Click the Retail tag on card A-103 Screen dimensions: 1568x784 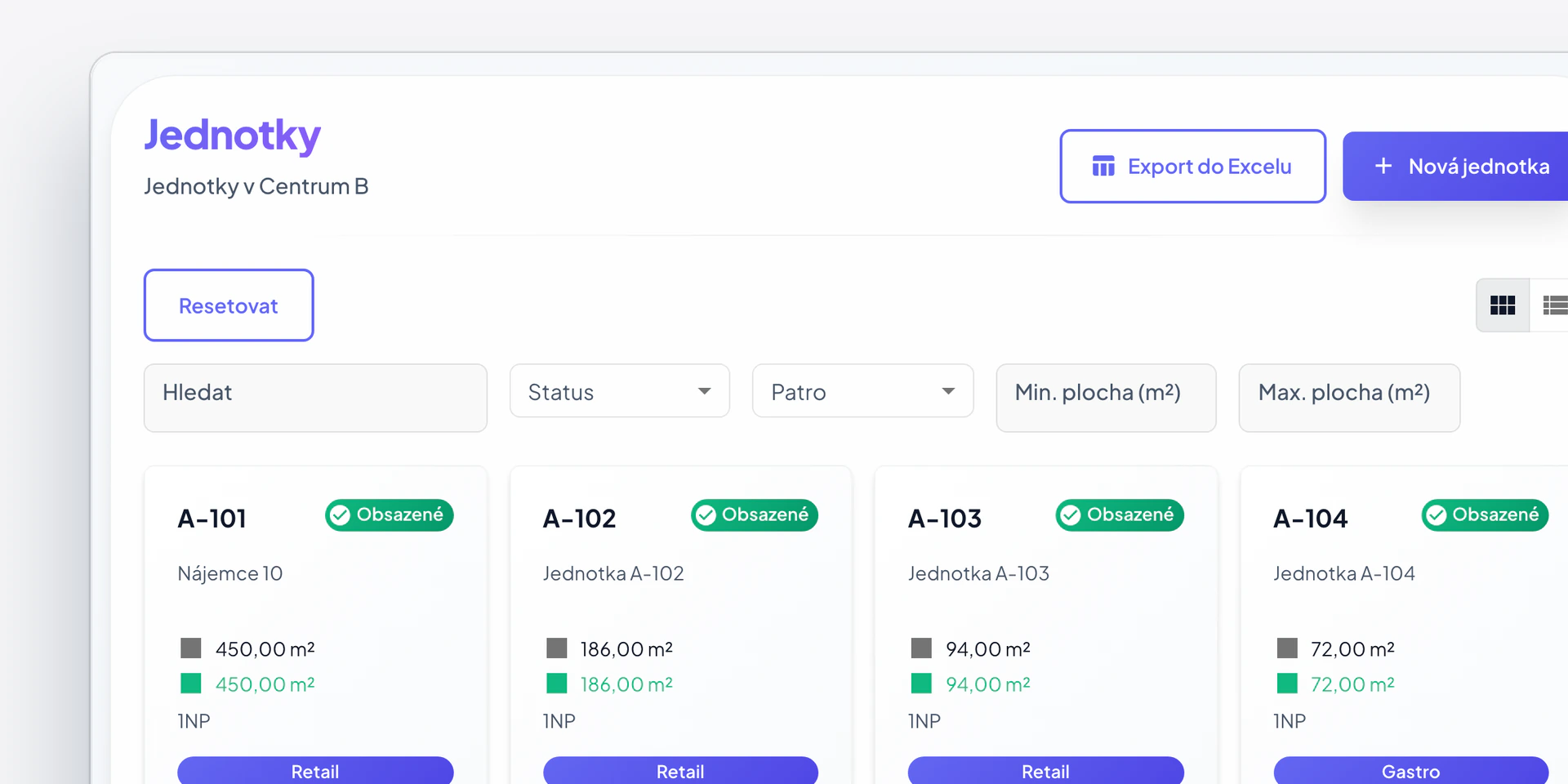click(1045, 771)
